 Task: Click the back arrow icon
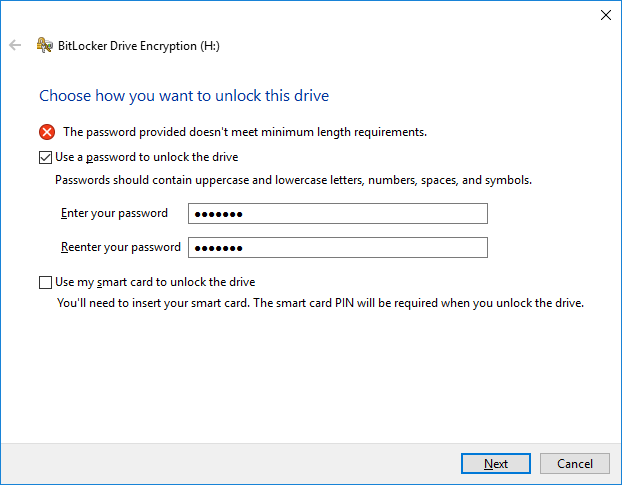coord(15,45)
